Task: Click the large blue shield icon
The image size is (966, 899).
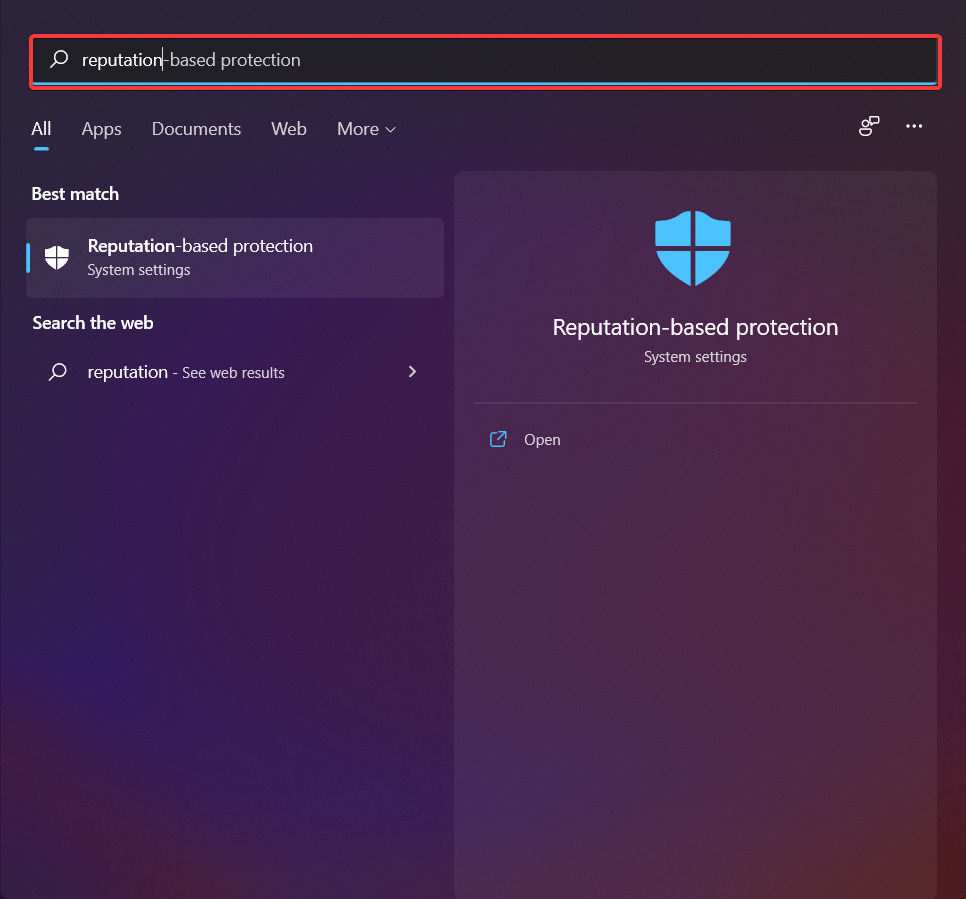Action: 693,248
